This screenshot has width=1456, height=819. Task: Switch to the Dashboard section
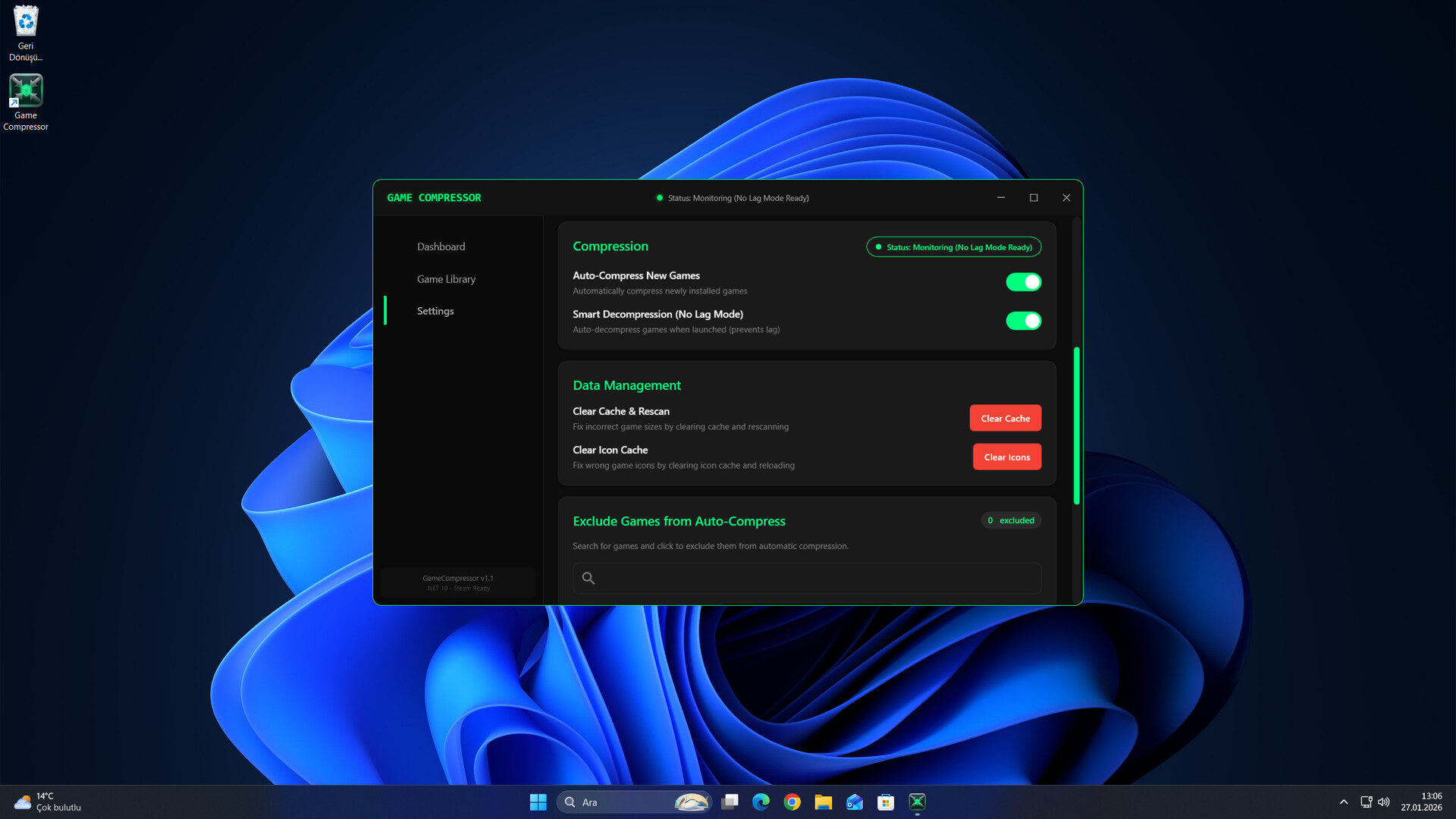pyautogui.click(x=441, y=246)
